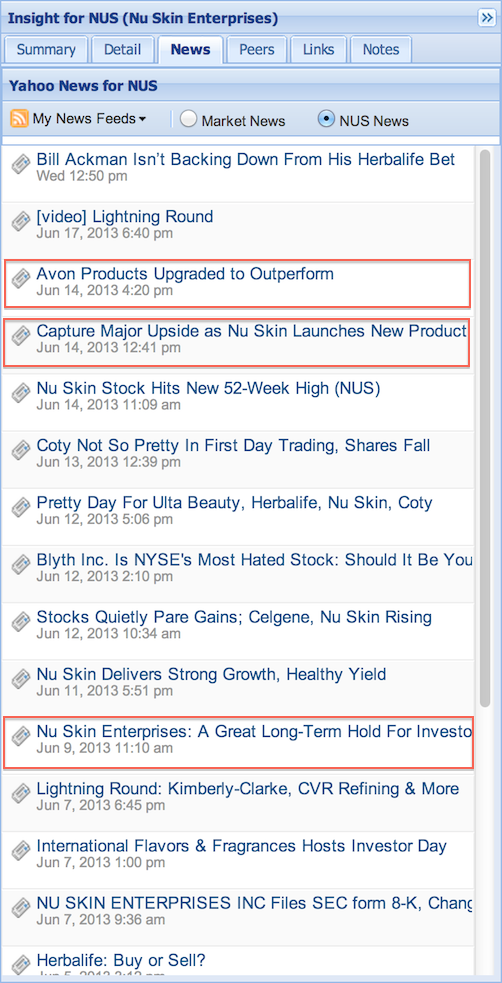The image size is (502, 983).
Task: Open NU SKIN ENTERPRISES SEC form 8-K
Action: pos(254,903)
